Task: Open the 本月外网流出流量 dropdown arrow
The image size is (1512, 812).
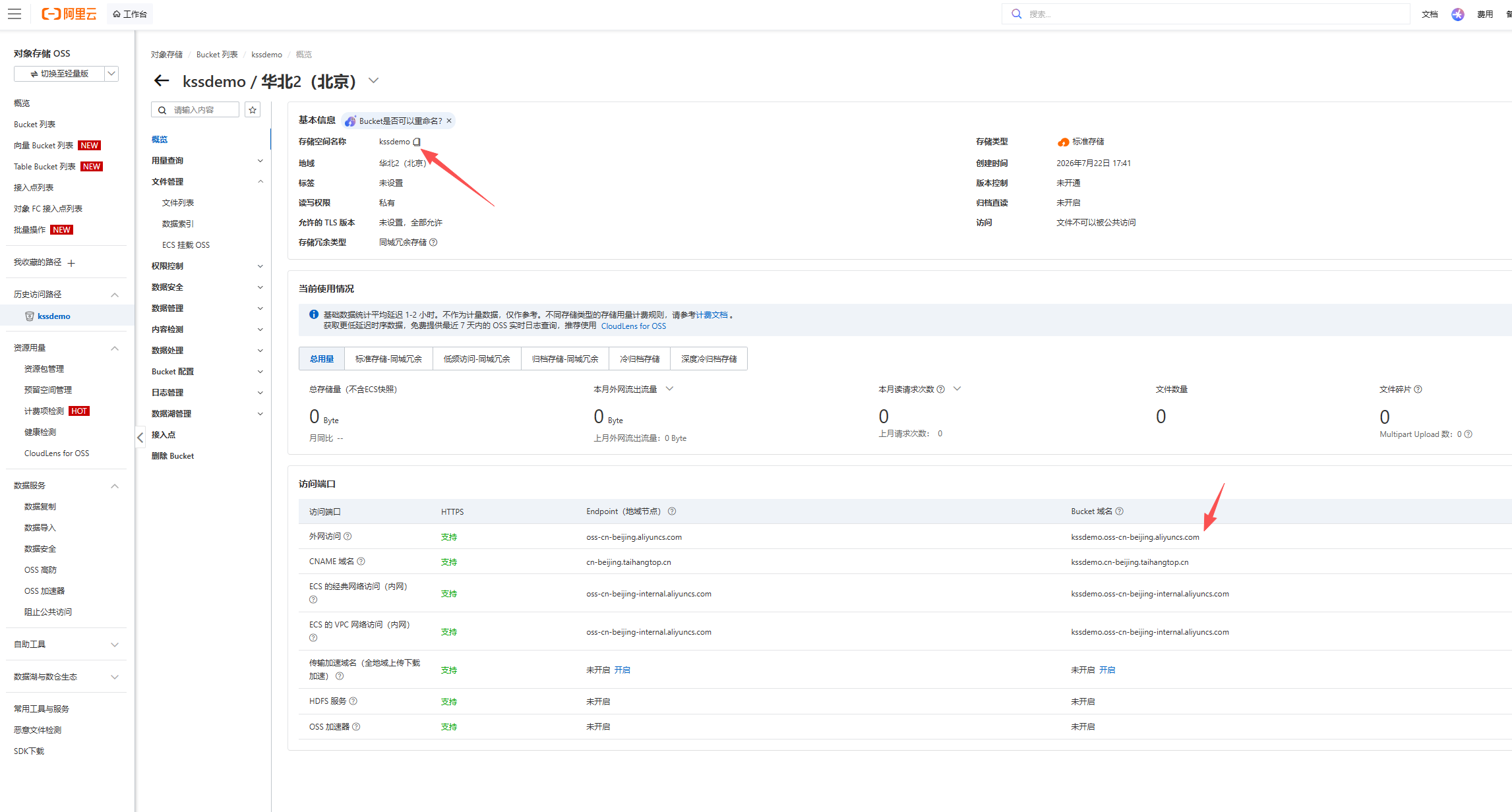Action: coord(669,389)
